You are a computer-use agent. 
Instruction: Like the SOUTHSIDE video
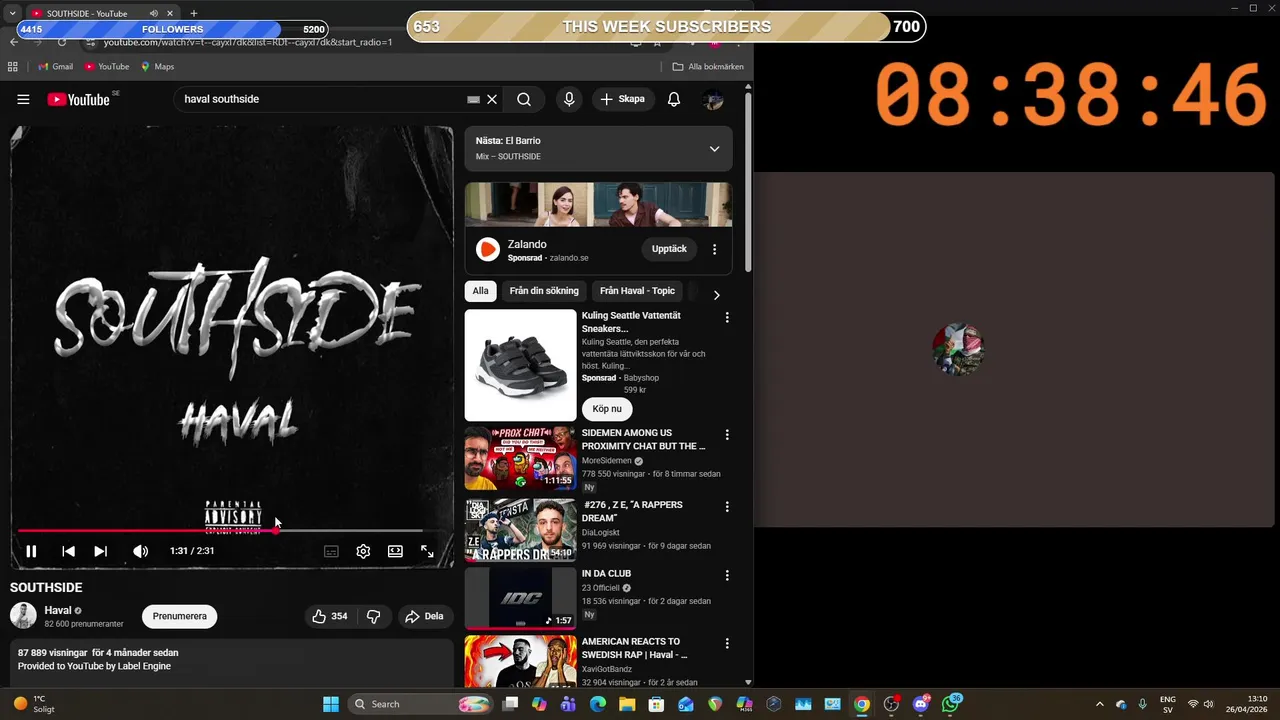coord(330,616)
